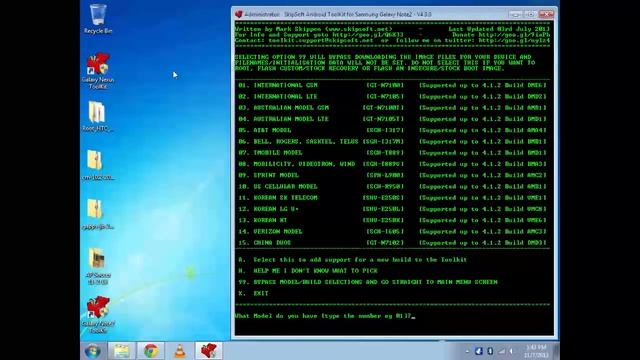
Task: Click 'HELP ME I DON'T KNOW WHAT TO PICK' line
Action: [308, 271]
